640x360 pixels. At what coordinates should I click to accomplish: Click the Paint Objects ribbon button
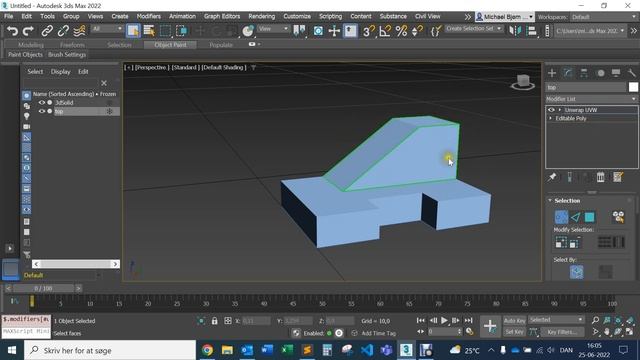(25, 55)
